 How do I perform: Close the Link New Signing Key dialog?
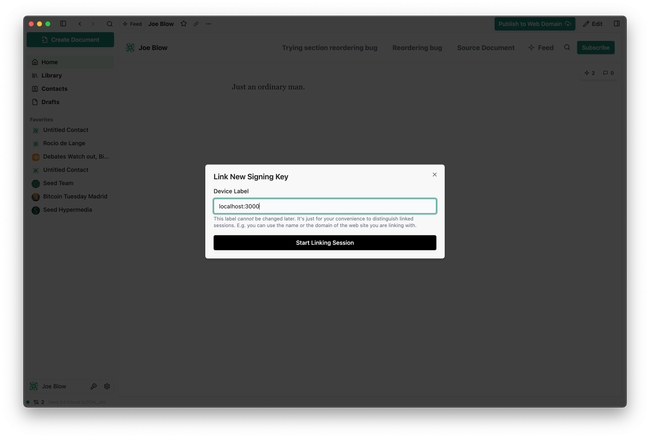pos(434,174)
